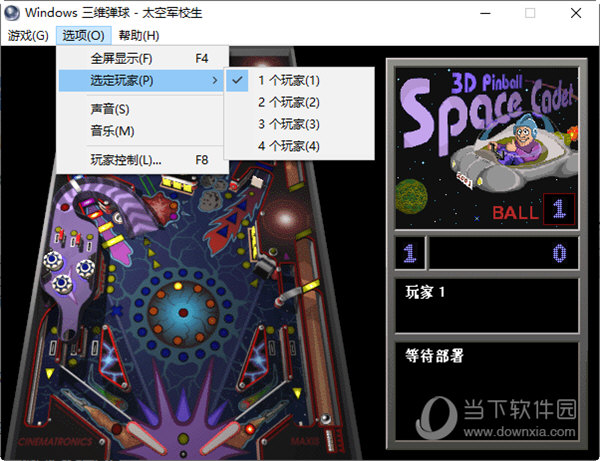Click the BALL number display
The height and width of the screenshot is (461, 600).
pos(559,209)
